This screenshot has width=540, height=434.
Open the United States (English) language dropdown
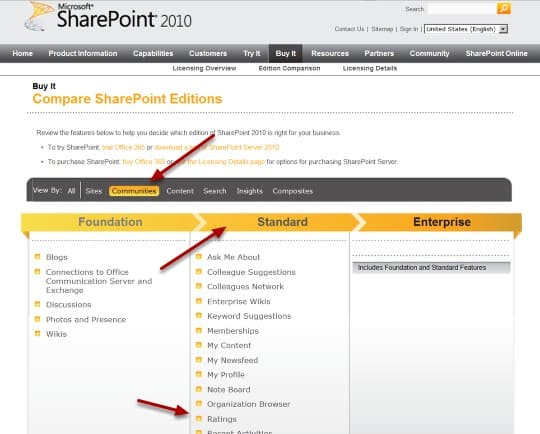[x=466, y=29]
